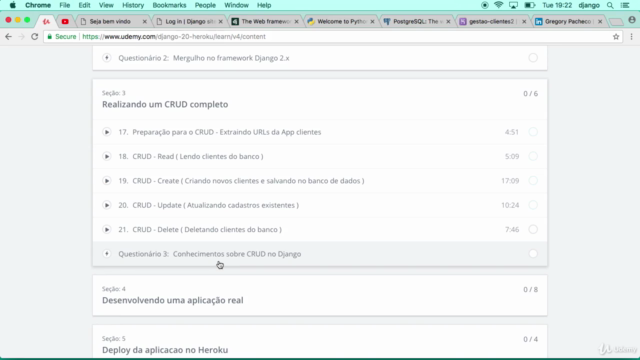
Task: Play lecture 18 CRUD Read icon
Action: (x=107, y=156)
